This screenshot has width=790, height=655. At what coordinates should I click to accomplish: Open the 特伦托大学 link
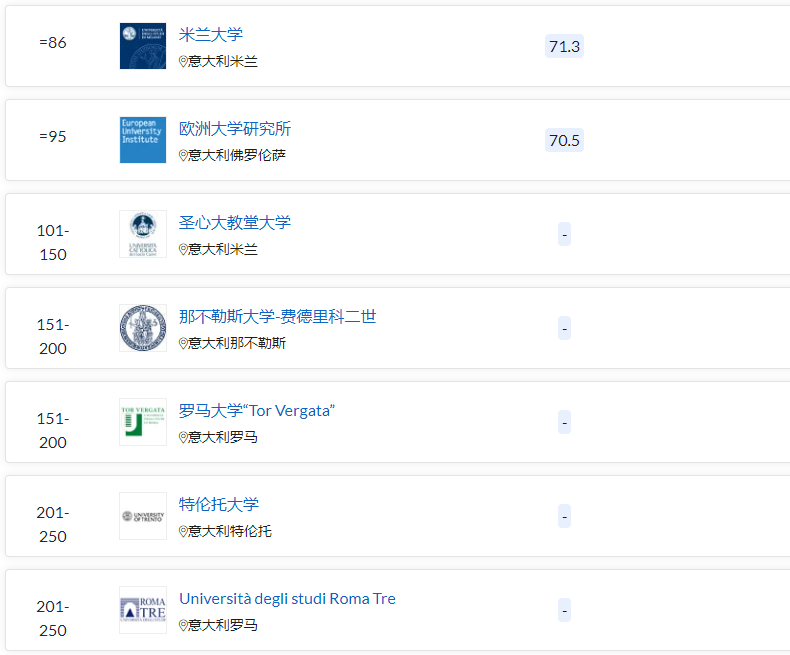(219, 504)
